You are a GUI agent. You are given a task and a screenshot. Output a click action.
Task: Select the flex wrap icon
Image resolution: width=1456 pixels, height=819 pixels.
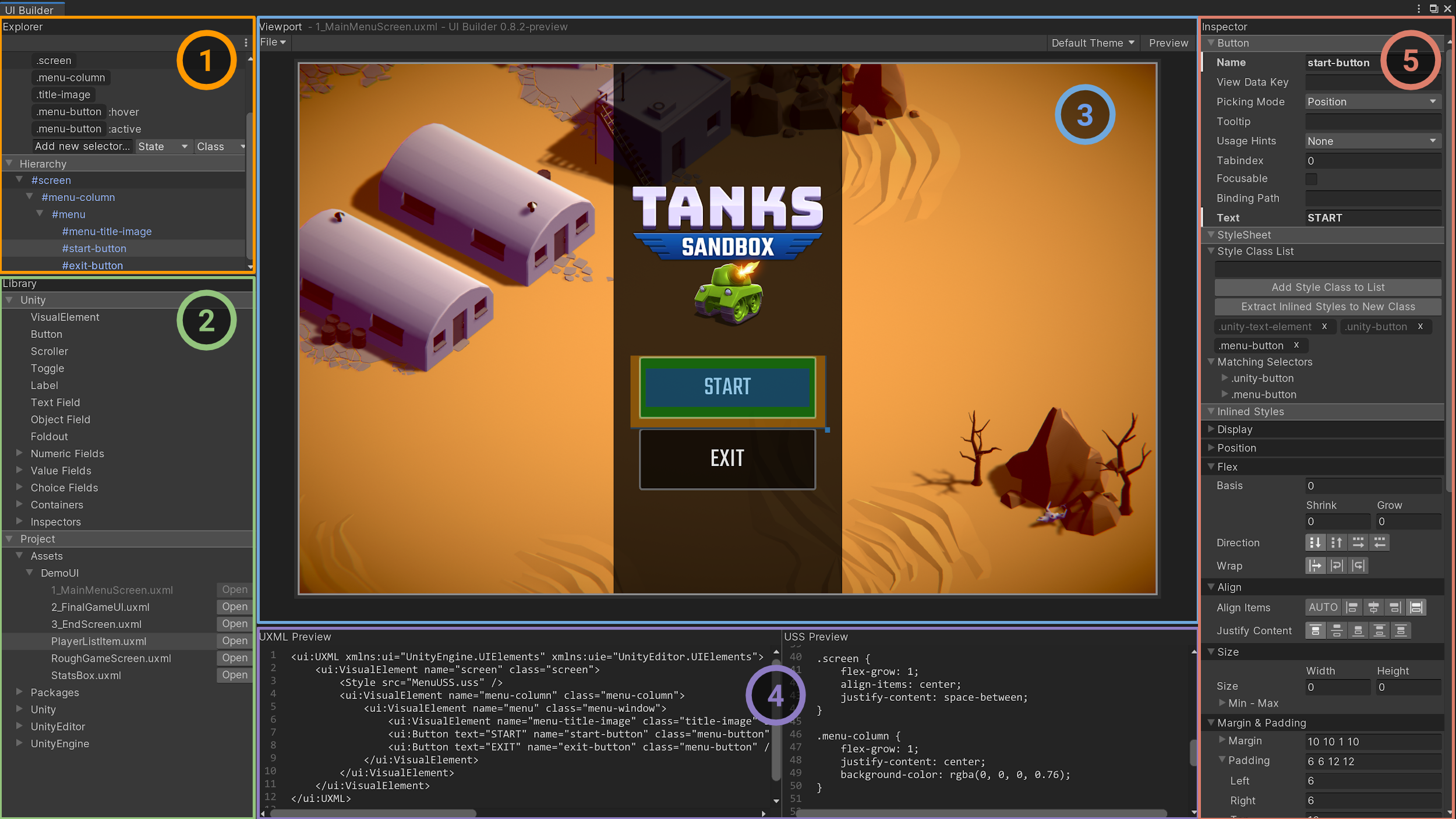coord(1338,566)
